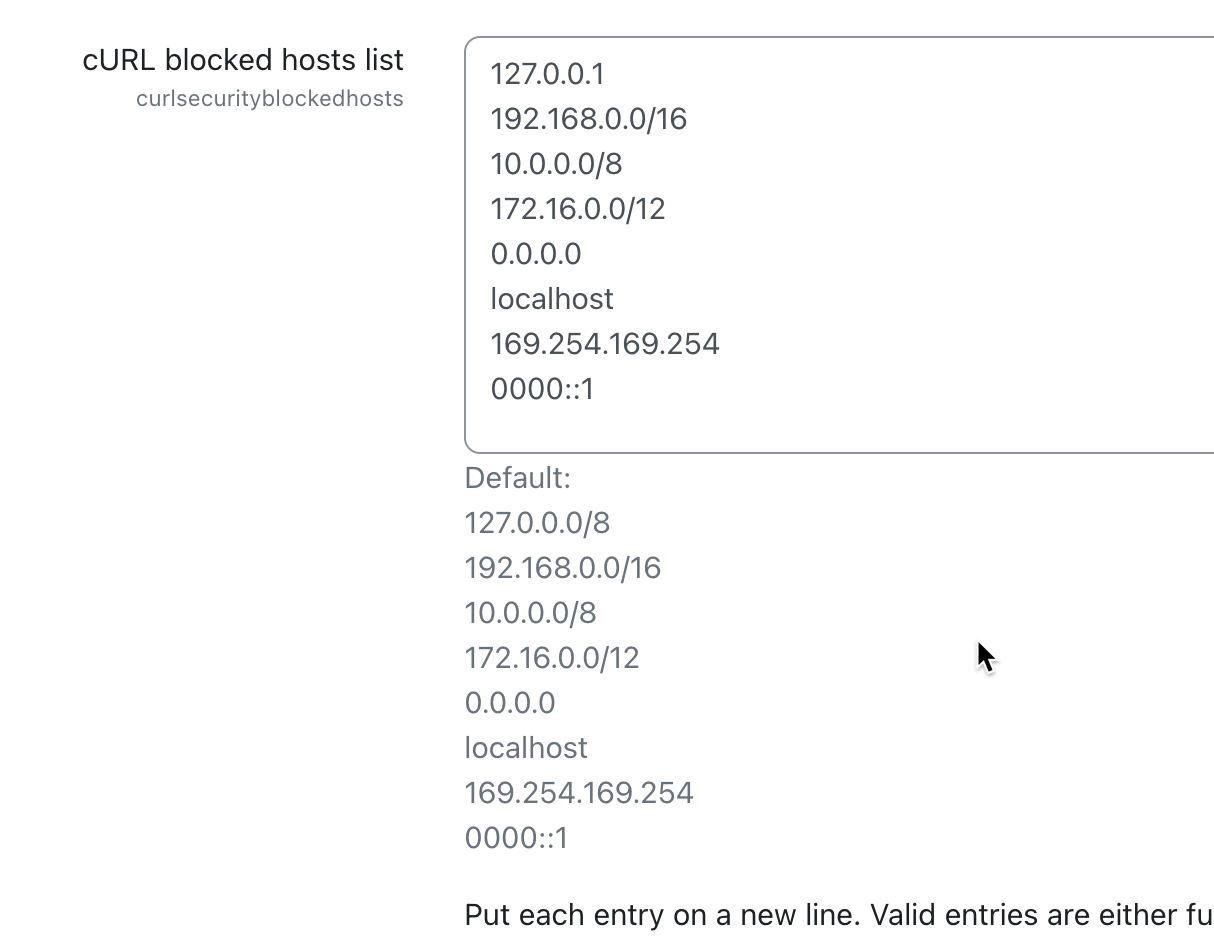Place cursor on 192.168.0.0/16 inside the textarea
1214x944 pixels.
588,119
